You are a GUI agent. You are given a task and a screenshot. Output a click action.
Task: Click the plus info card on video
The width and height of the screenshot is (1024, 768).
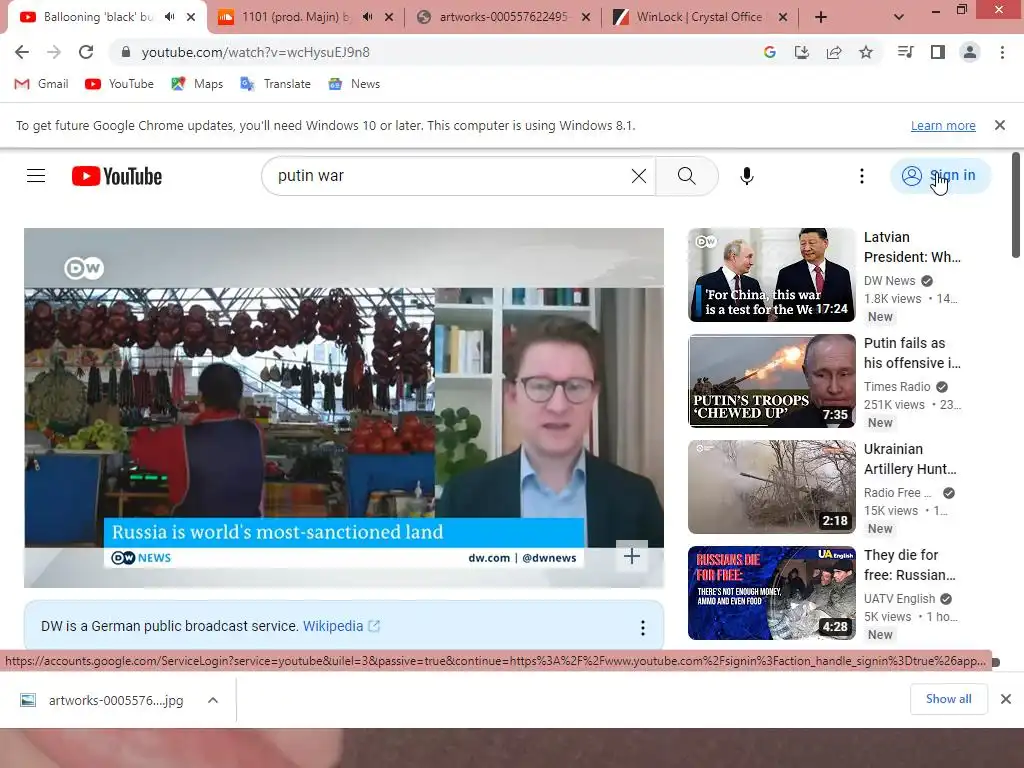coord(632,556)
